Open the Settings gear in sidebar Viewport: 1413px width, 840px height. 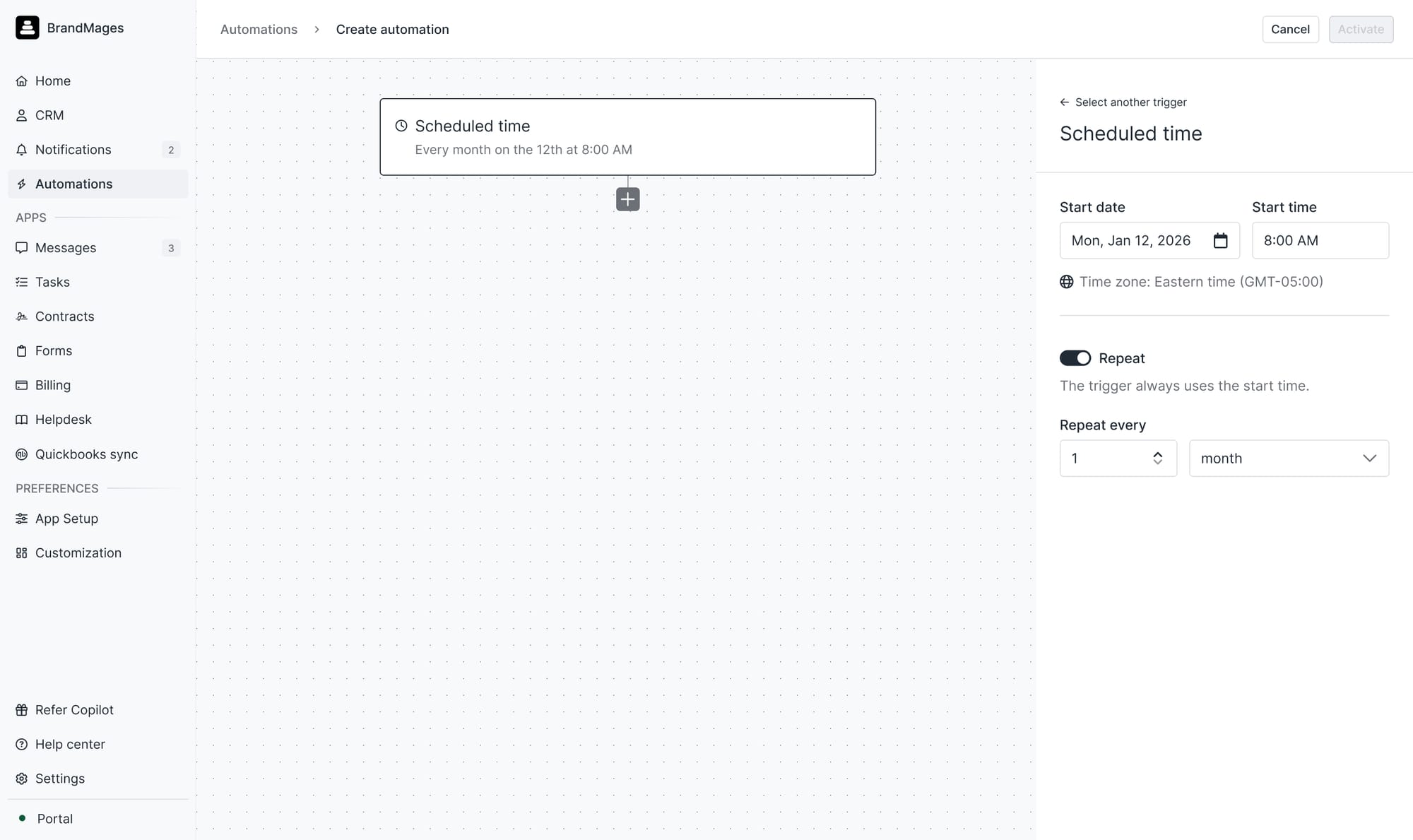pyautogui.click(x=22, y=779)
